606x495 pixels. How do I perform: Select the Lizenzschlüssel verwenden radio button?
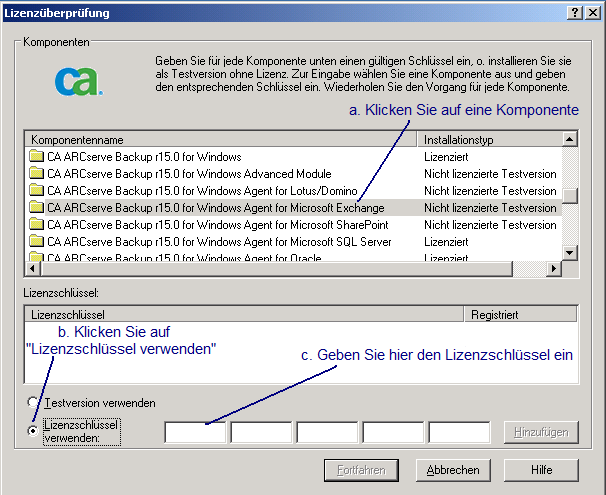[x=33, y=430]
